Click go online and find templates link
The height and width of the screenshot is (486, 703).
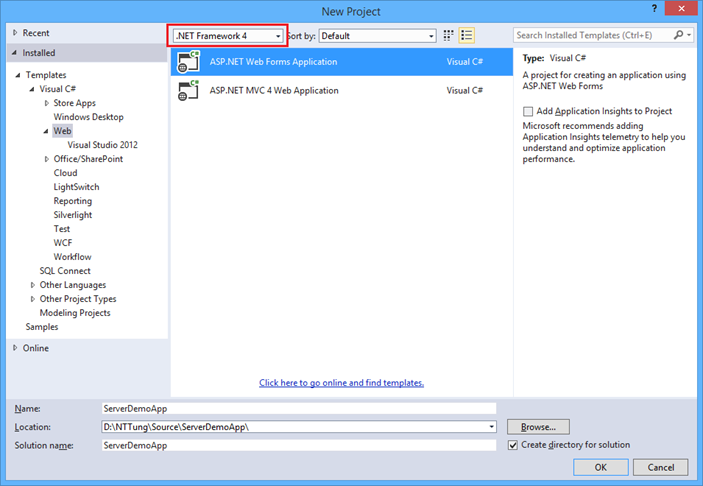point(341,383)
